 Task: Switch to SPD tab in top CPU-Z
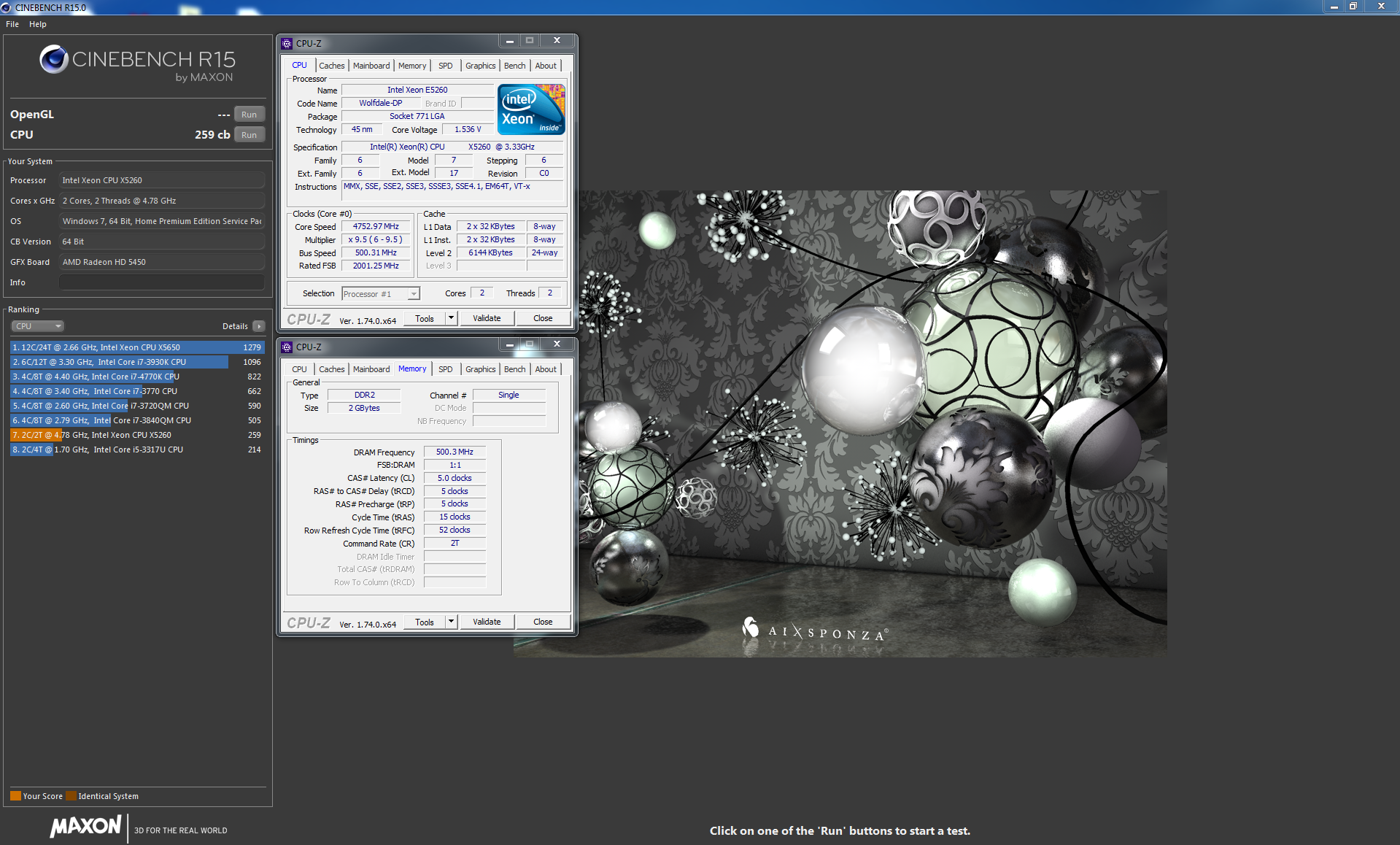(445, 66)
